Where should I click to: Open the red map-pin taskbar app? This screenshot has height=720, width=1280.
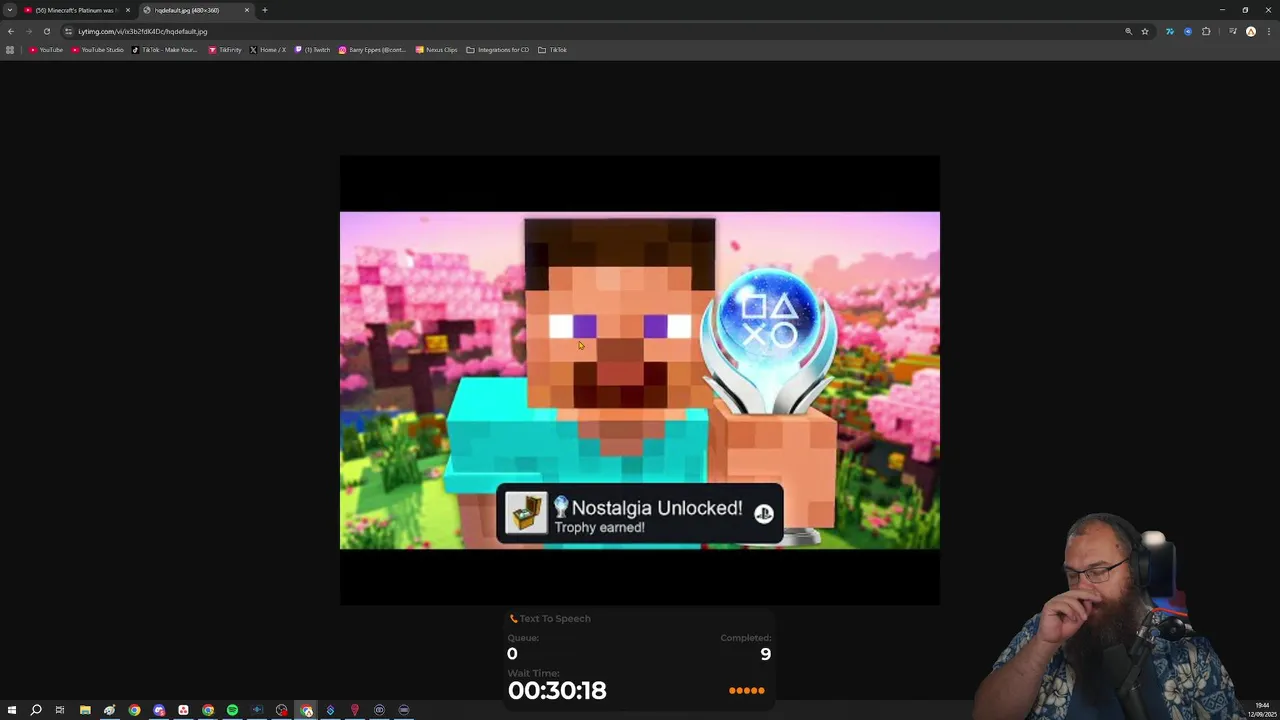click(354, 710)
